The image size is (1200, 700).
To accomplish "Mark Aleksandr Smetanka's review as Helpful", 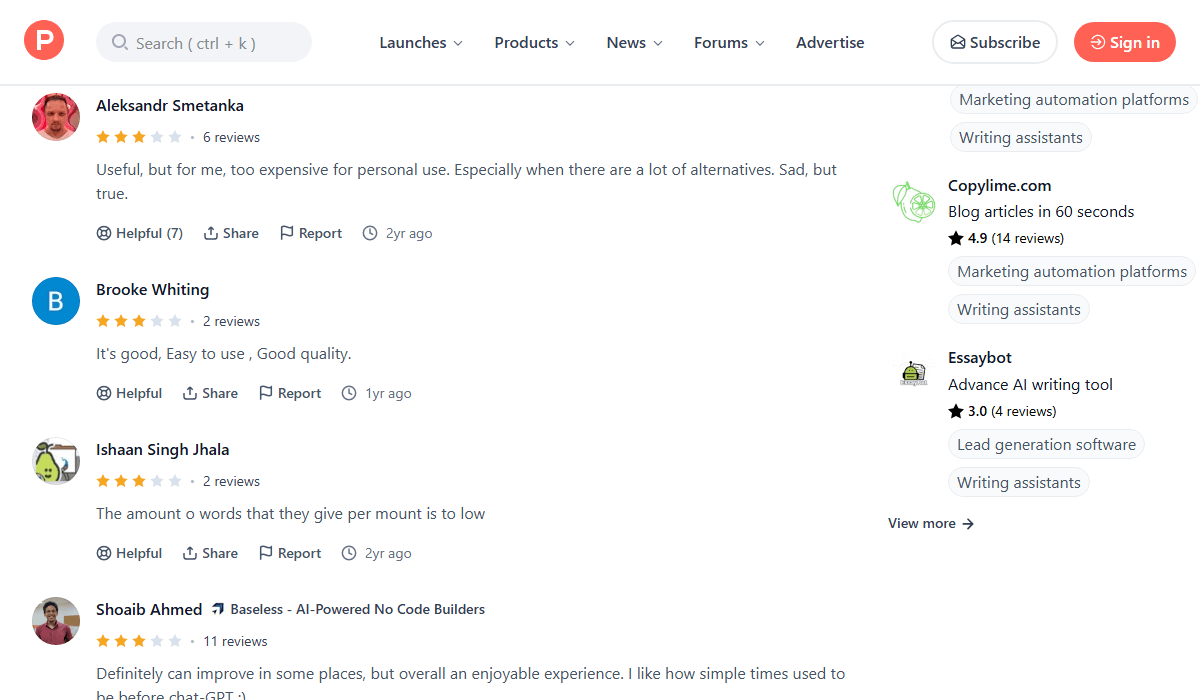I will click(140, 233).
